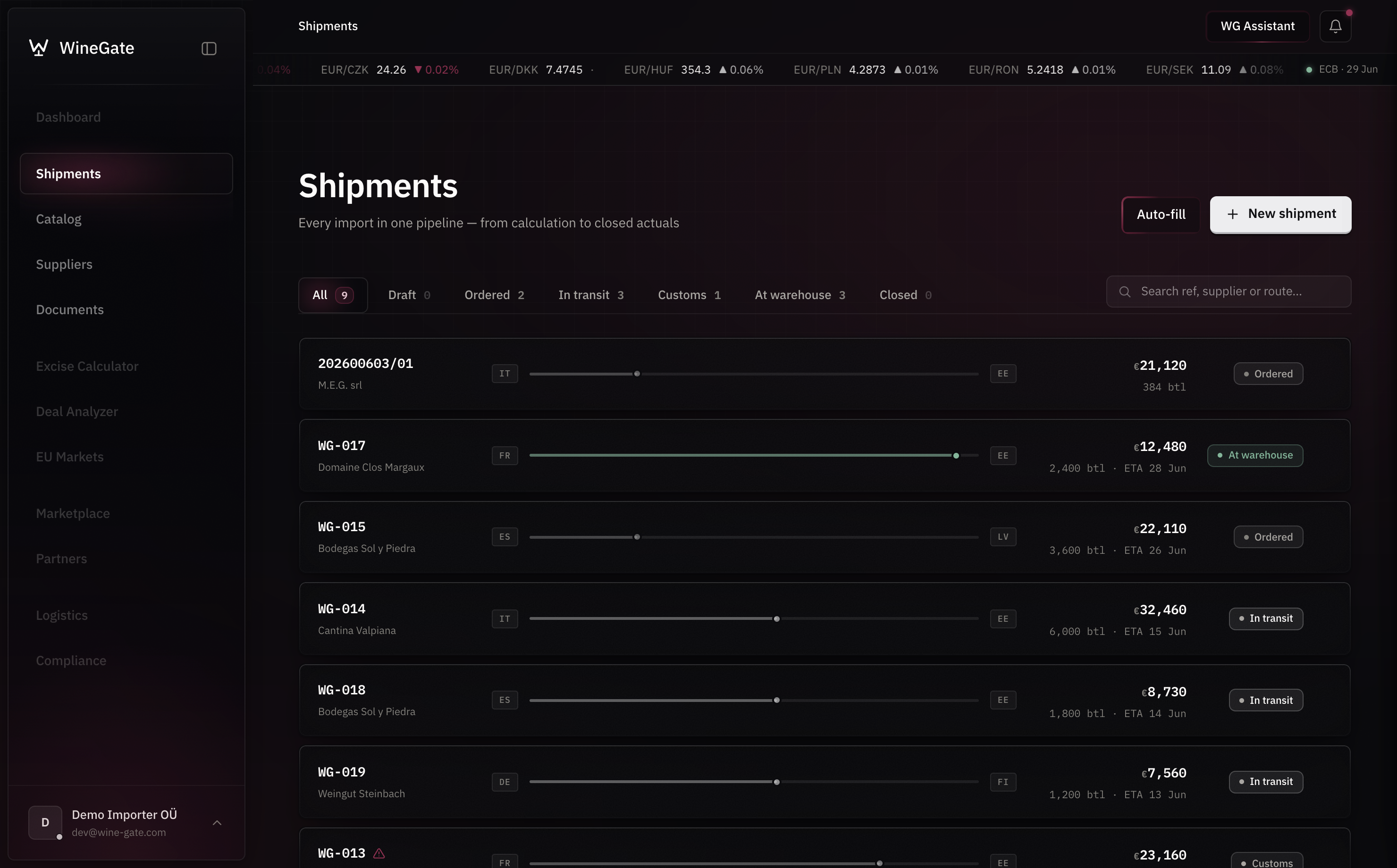Viewport: 1397px width, 868px height.
Task: Click the ECB · 29 Jun indicator
Action: pyautogui.click(x=1342, y=69)
